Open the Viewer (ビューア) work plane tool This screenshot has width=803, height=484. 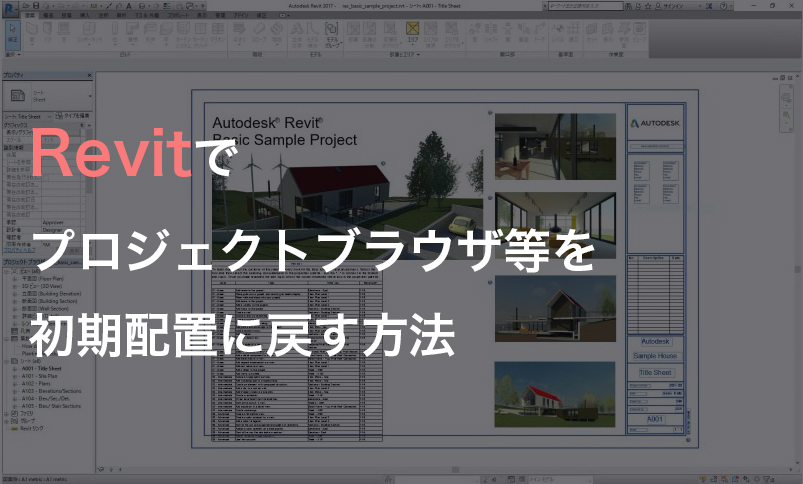[640, 33]
